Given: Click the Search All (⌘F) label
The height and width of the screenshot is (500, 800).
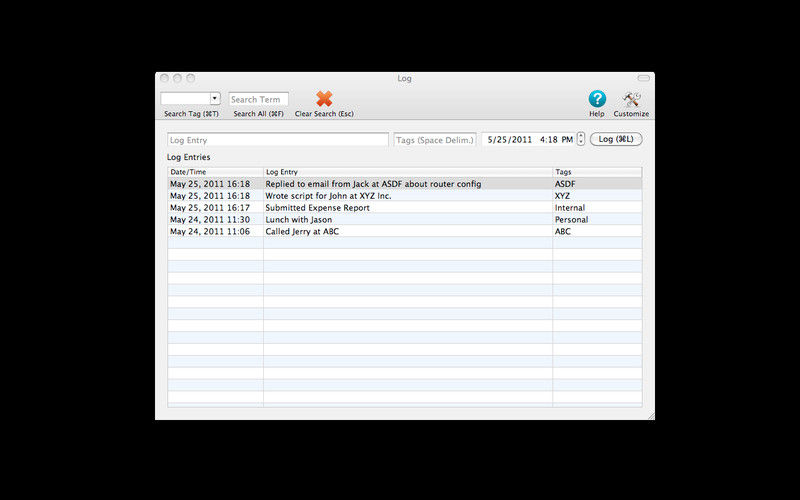Looking at the screenshot, I should click(x=258, y=114).
